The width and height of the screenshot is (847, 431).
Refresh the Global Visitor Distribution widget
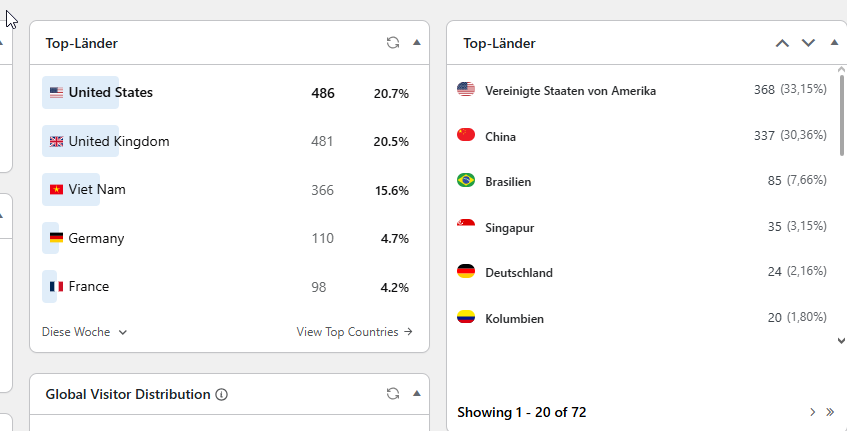pos(393,394)
